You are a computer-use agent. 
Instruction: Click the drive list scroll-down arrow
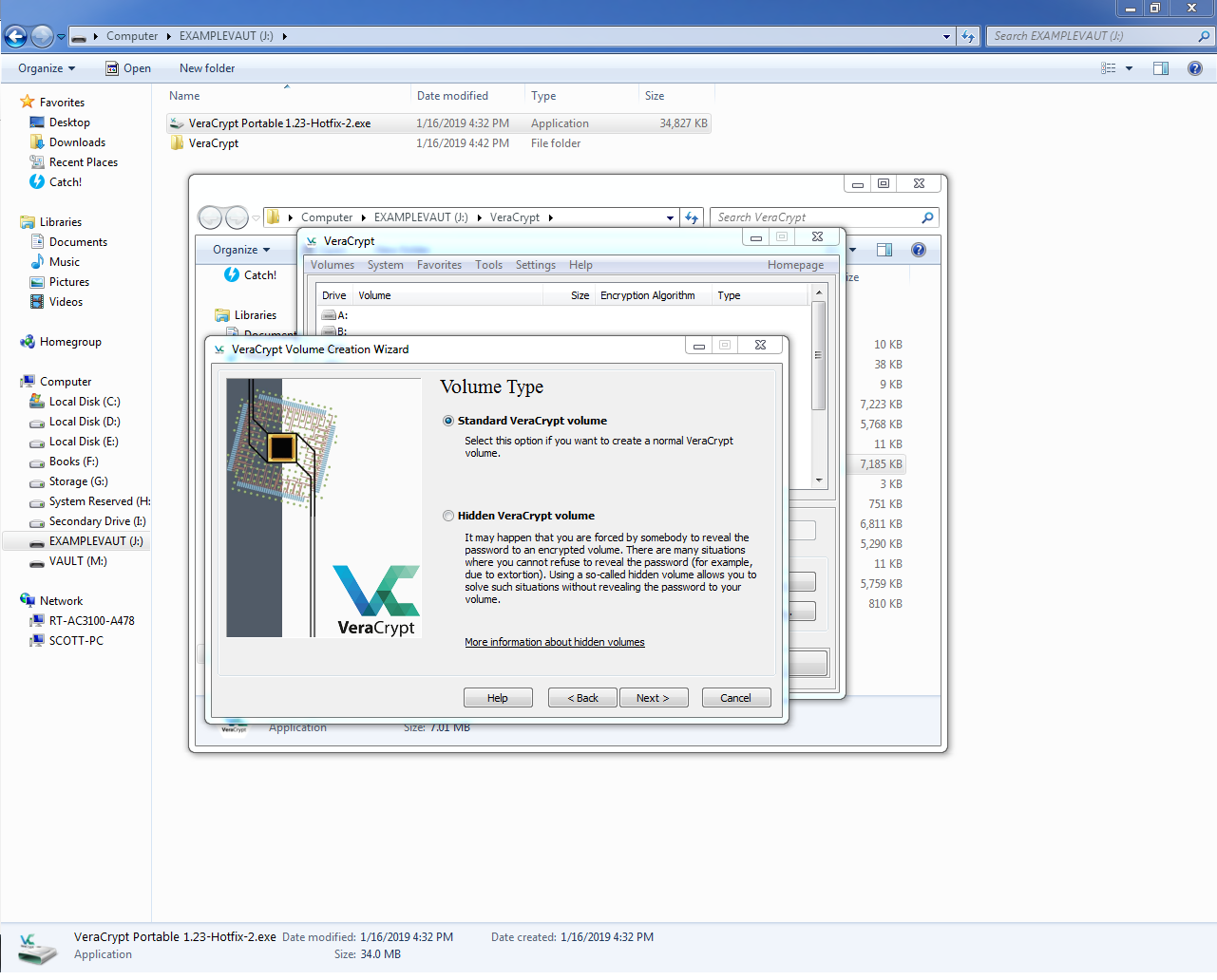(818, 481)
